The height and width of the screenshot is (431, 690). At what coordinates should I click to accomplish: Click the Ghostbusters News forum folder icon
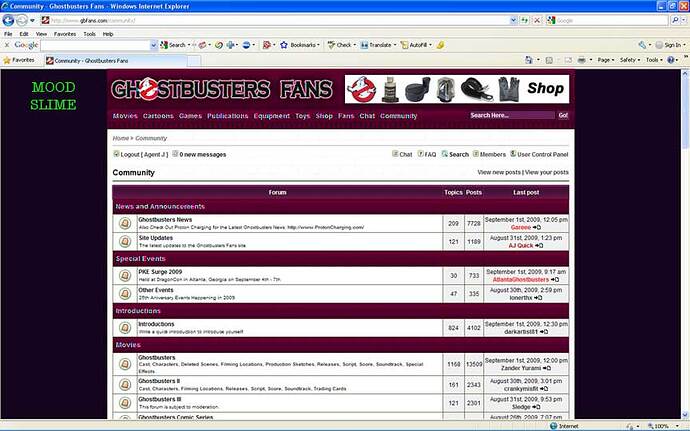point(125,224)
